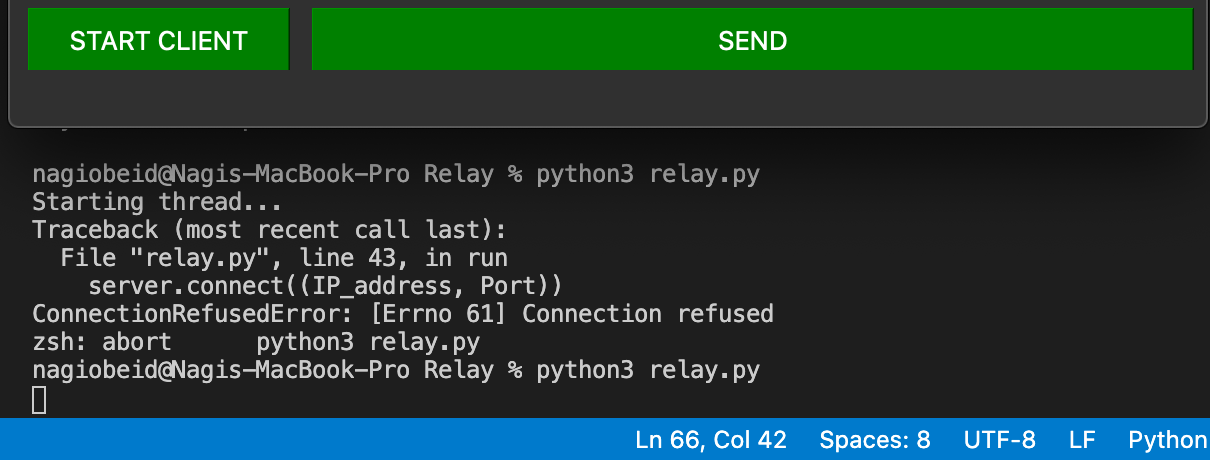Select file encoding UTF-8 in status bar
Viewport: 1210px width, 460px height.
(1000, 440)
